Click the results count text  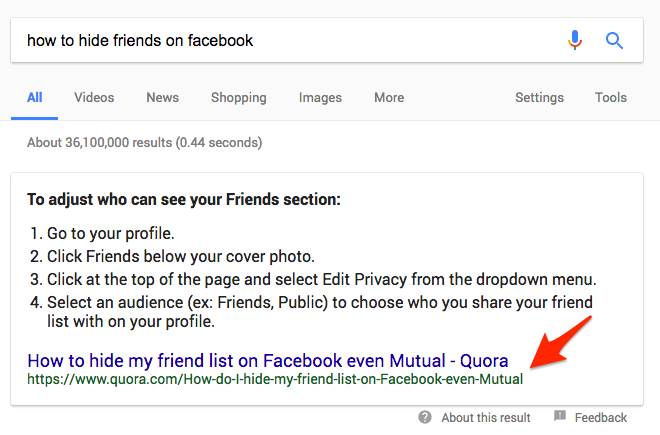pos(144,142)
